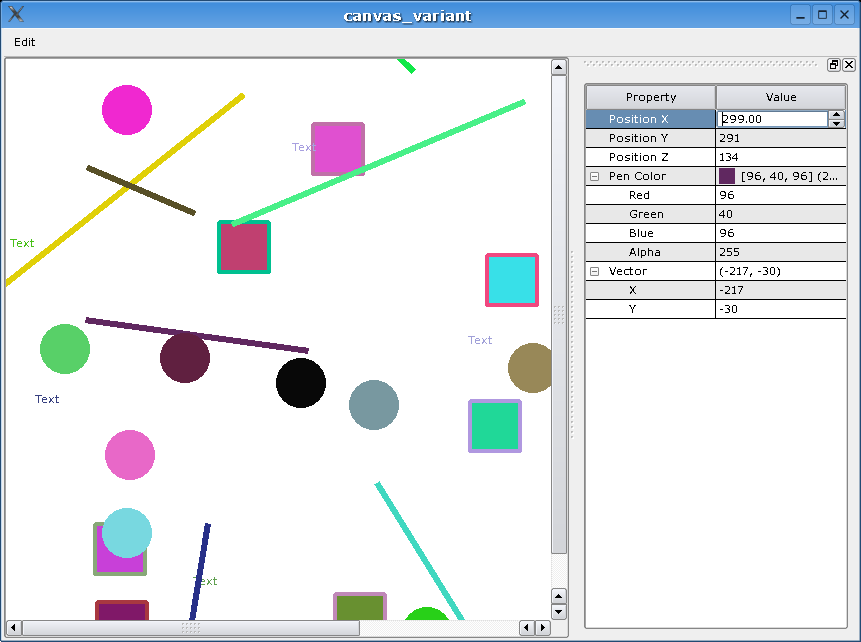Increase Position X with up arrow
Screen dimensions: 861x642
point(837,114)
